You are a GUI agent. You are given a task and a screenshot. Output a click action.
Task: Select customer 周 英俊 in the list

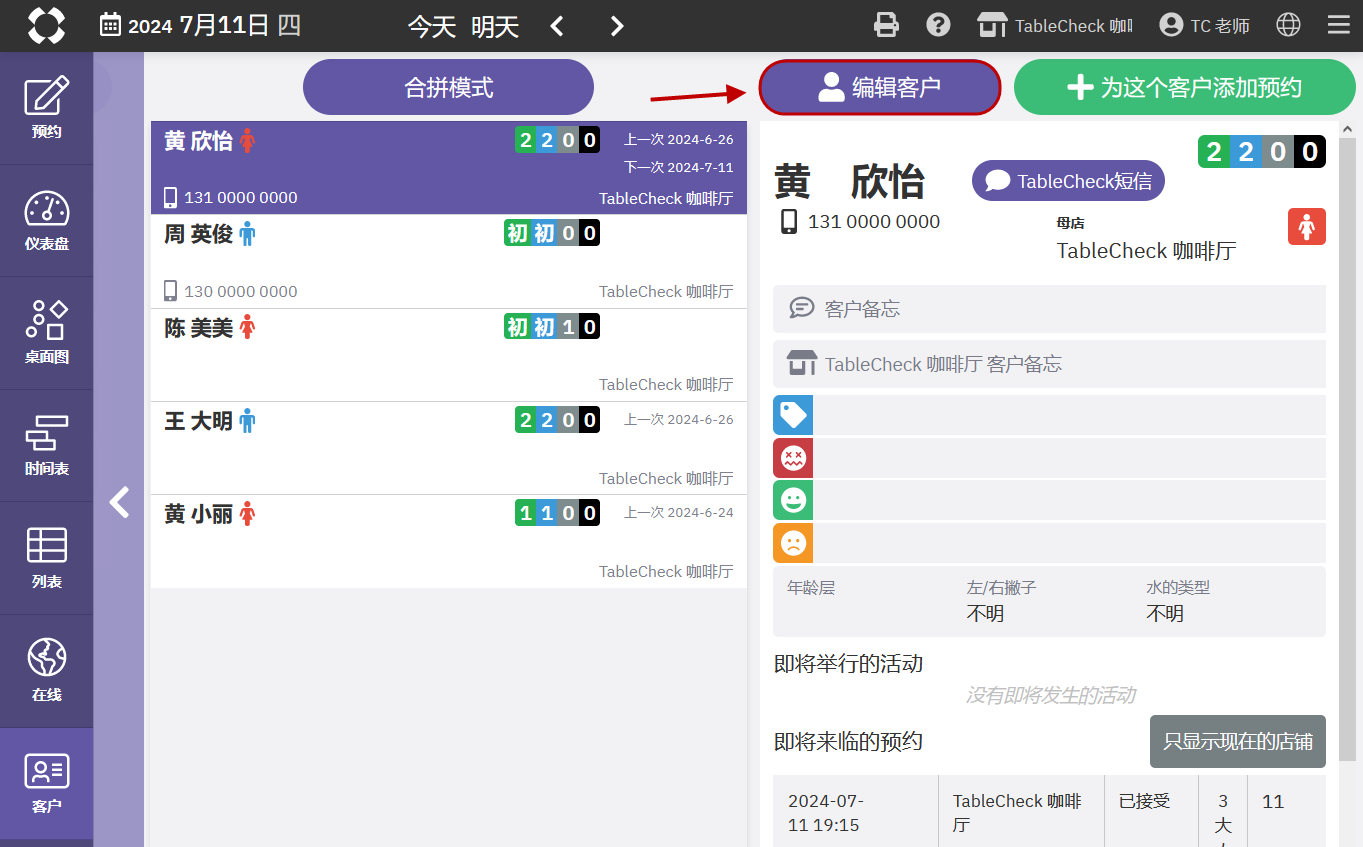tap(449, 261)
